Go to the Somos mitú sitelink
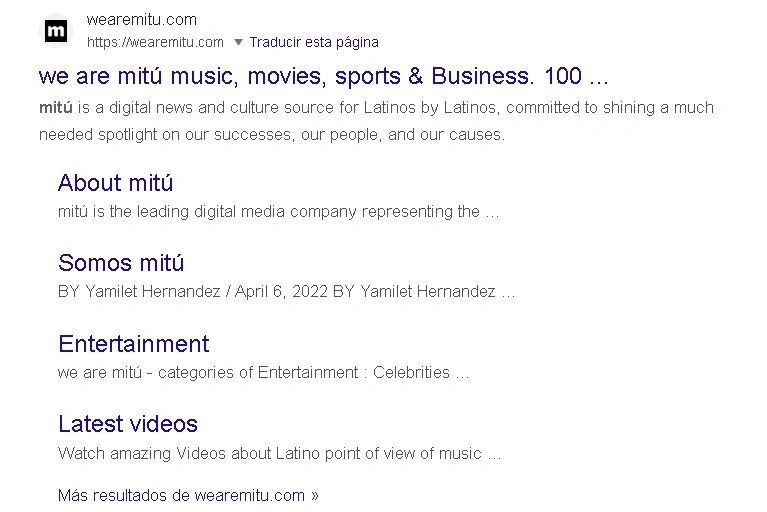Viewport: 767px width, 512px height. [x=121, y=263]
